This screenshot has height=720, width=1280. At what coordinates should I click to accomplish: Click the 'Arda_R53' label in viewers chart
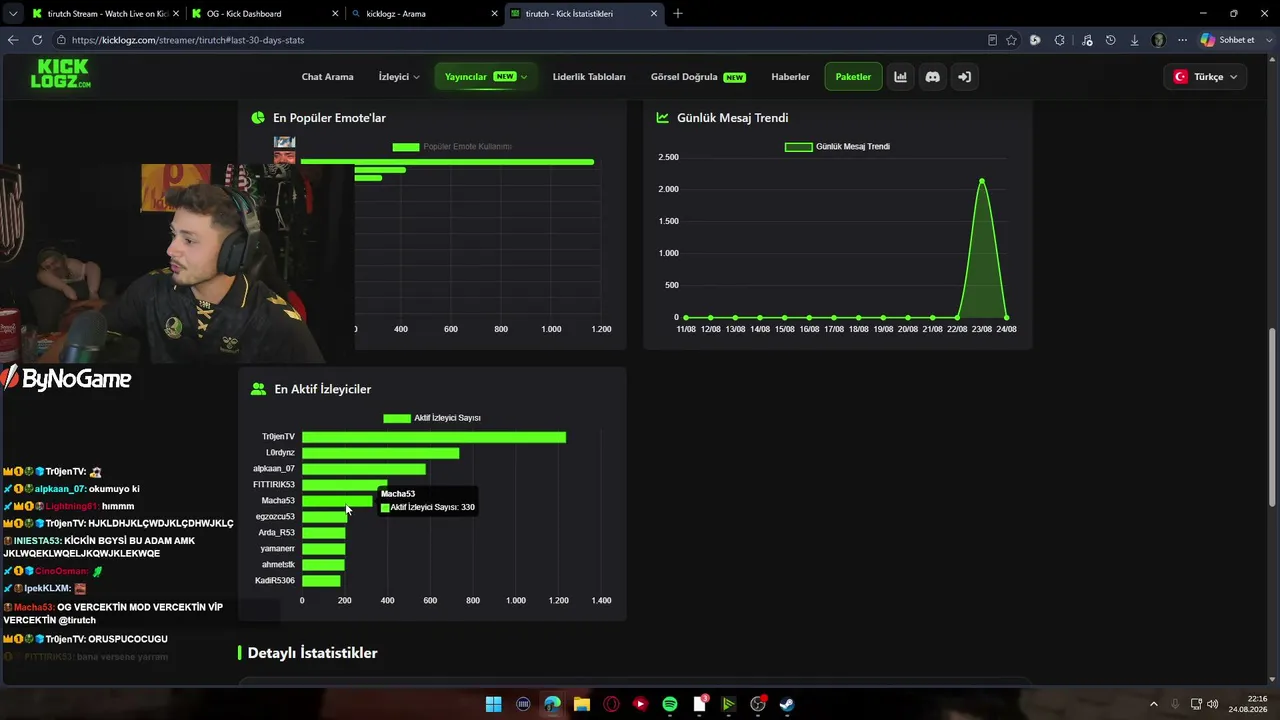pyautogui.click(x=277, y=533)
